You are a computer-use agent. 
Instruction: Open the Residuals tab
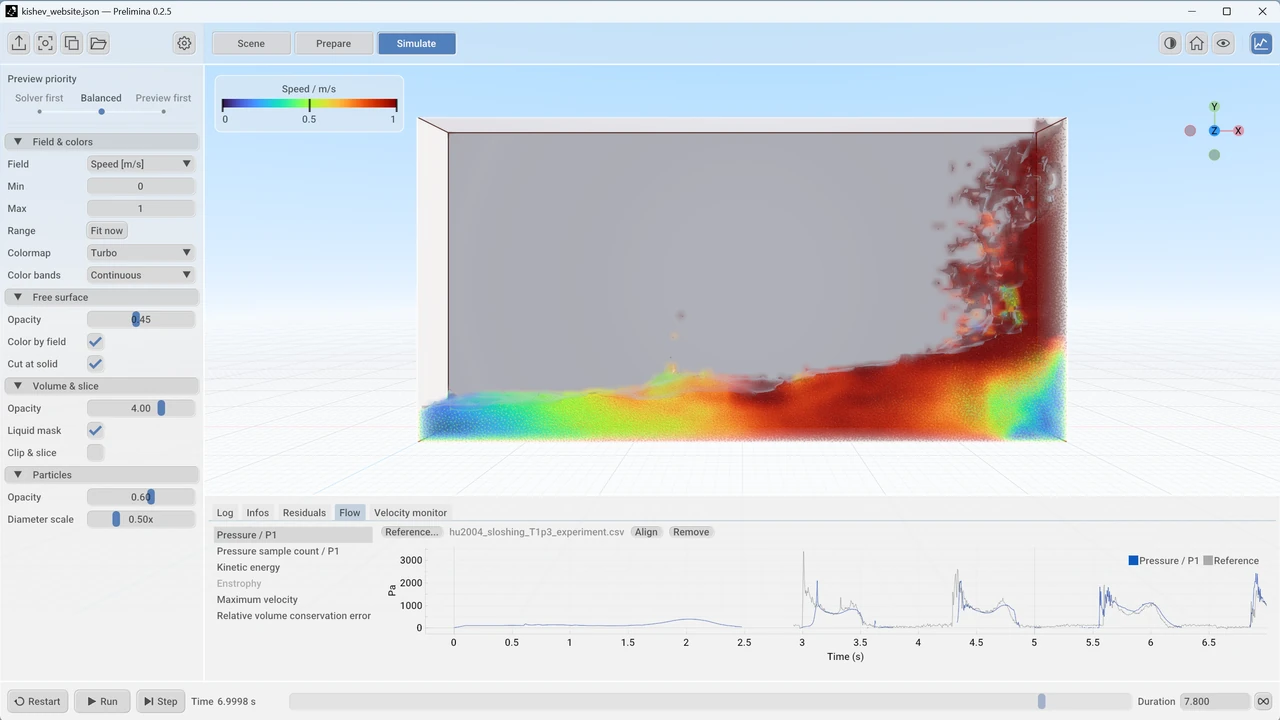304,513
